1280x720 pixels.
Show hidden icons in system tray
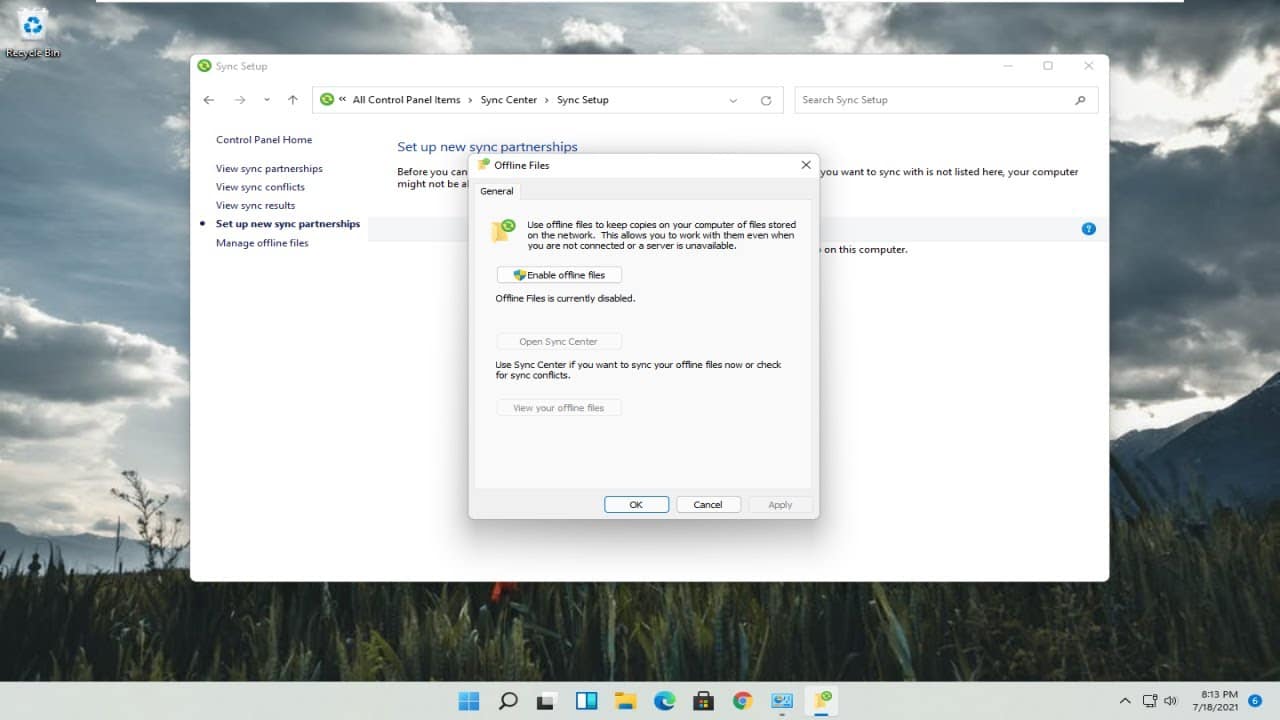[1125, 701]
